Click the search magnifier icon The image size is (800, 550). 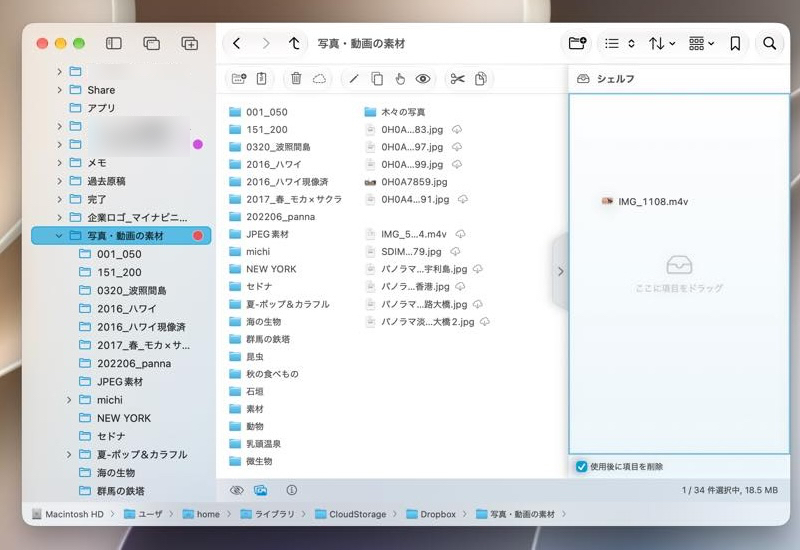point(769,43)
